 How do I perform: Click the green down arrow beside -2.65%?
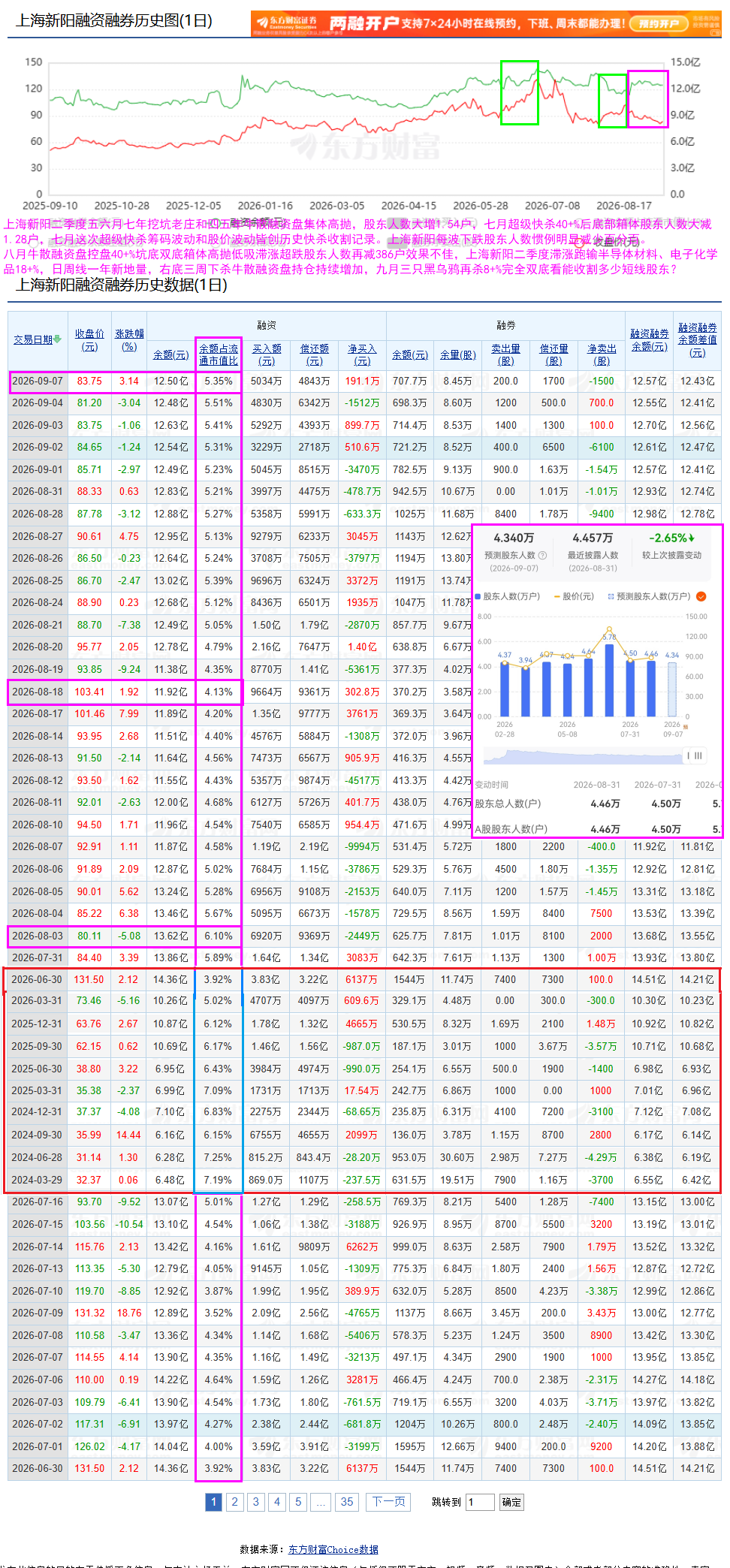[692, 538]
